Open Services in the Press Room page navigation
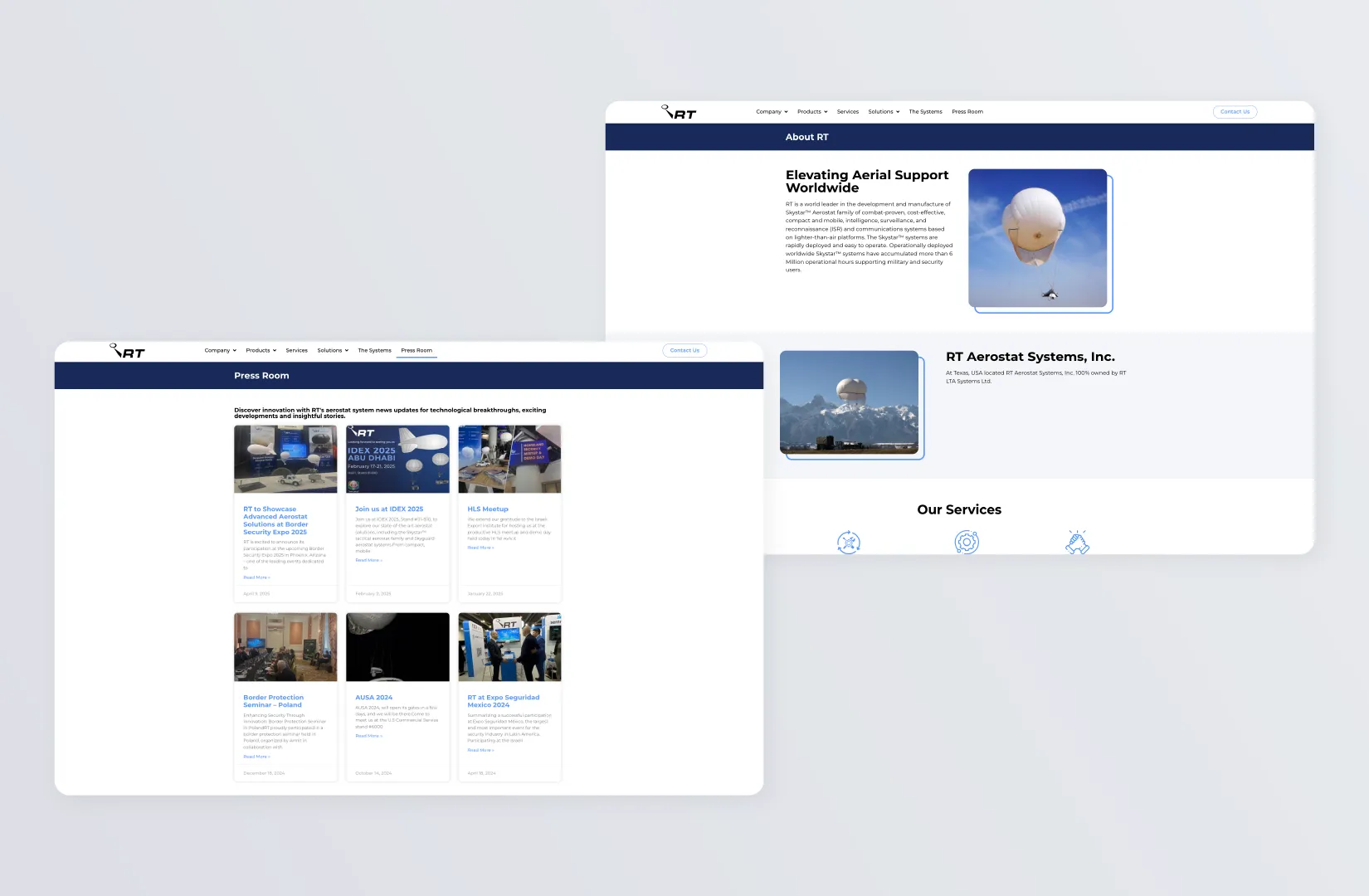The width and height of the screenshot is (1369, 896). click(x=297, y=350)
